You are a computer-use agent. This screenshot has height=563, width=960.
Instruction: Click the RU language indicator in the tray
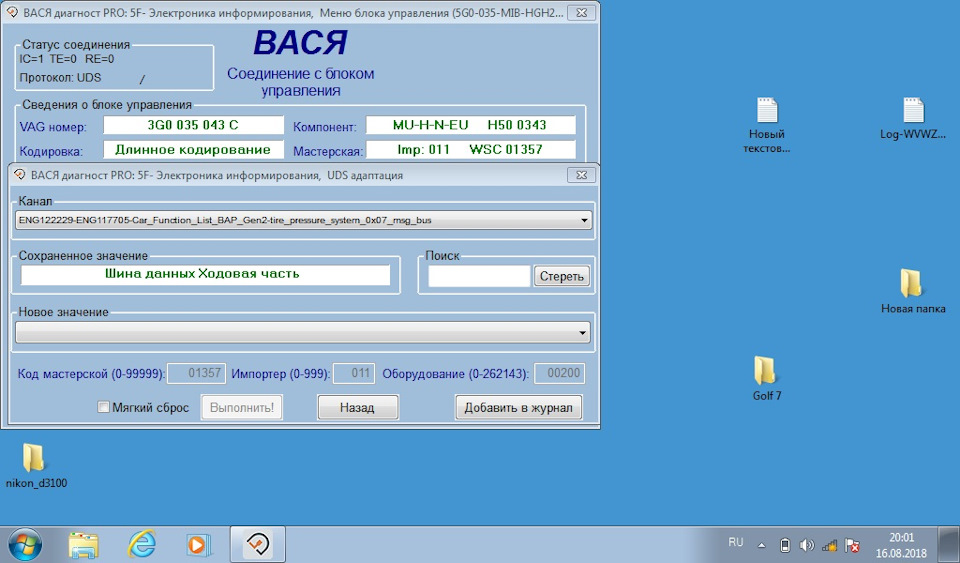click(x=736, y=542)
